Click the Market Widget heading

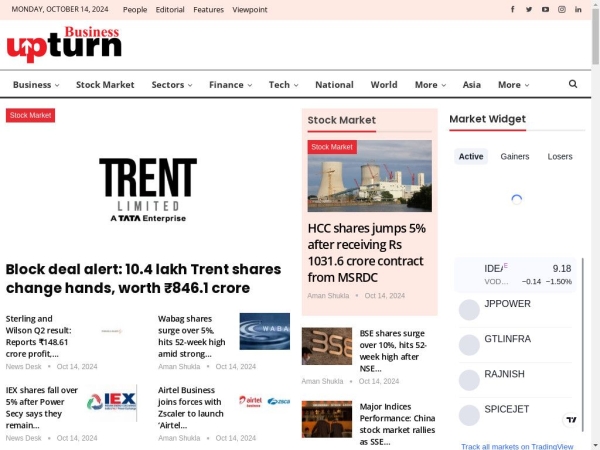coord(488,119)
